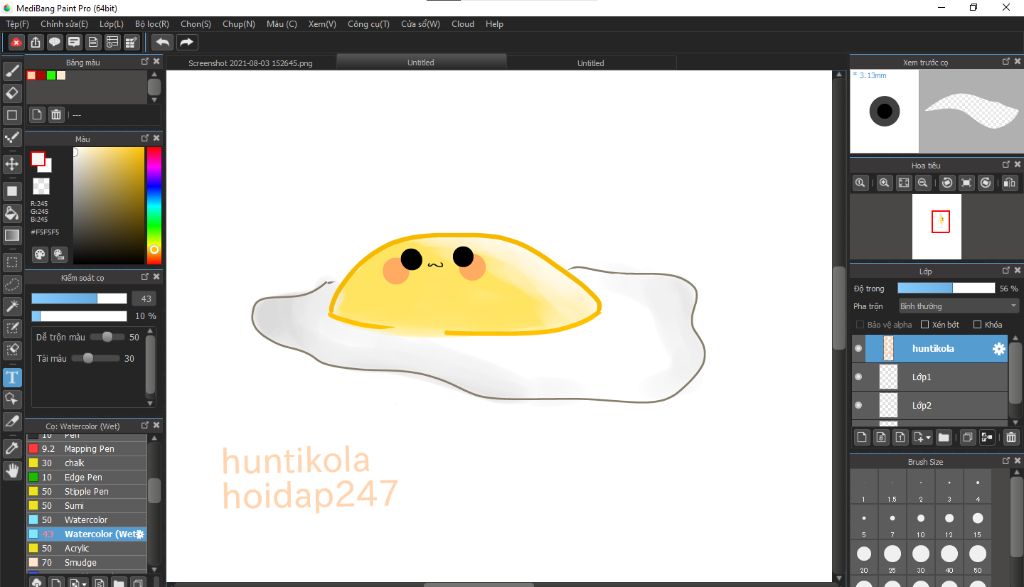Viewport: 1024px width, 587px height.
Task: Switch to the last Untitled tab
Action: (x=590, y=63)
